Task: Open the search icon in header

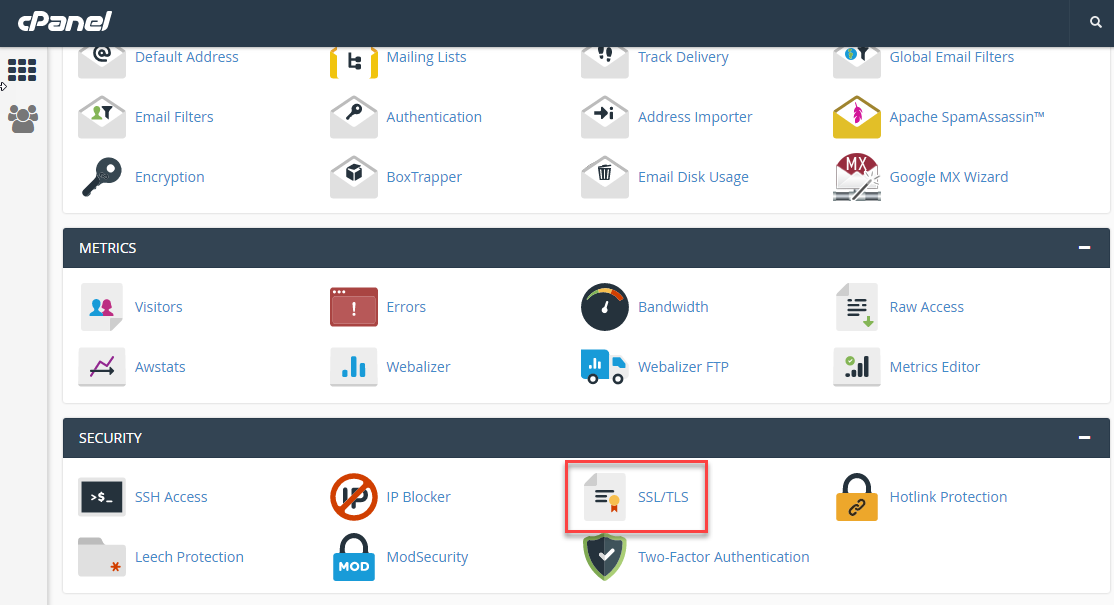Action: [1096, 23]
